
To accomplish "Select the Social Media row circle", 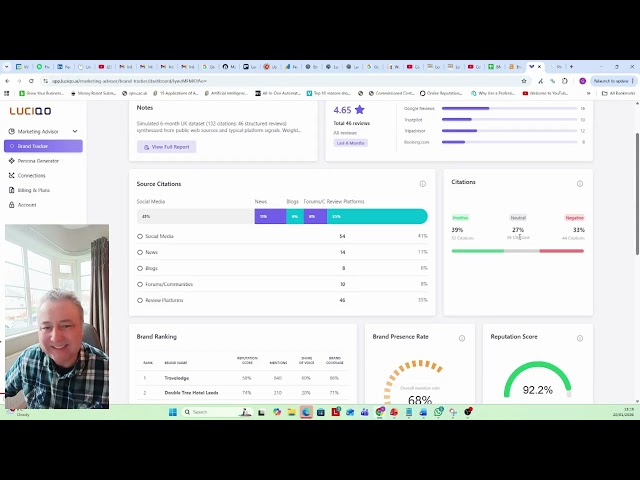I will tap(140, 236).
